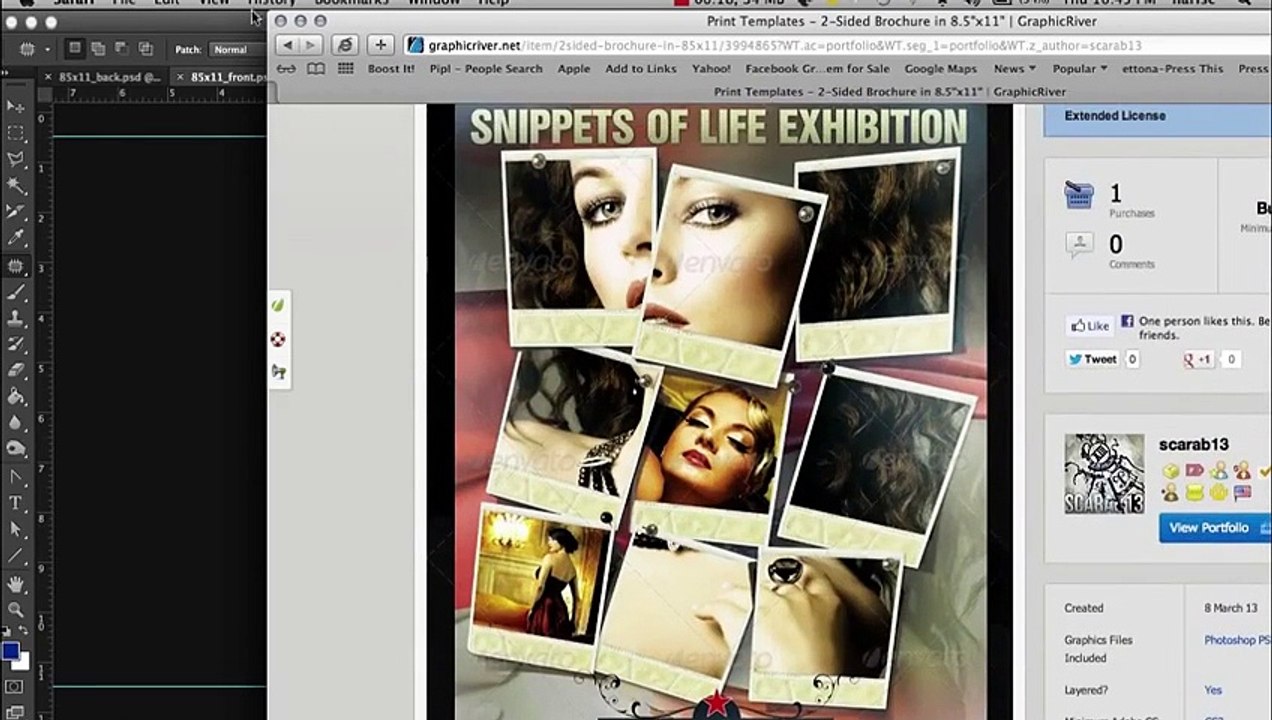Viewport: 1272px width, 720px height.
Task: Set the white background color swatch
Action: [x=22, y=663]
